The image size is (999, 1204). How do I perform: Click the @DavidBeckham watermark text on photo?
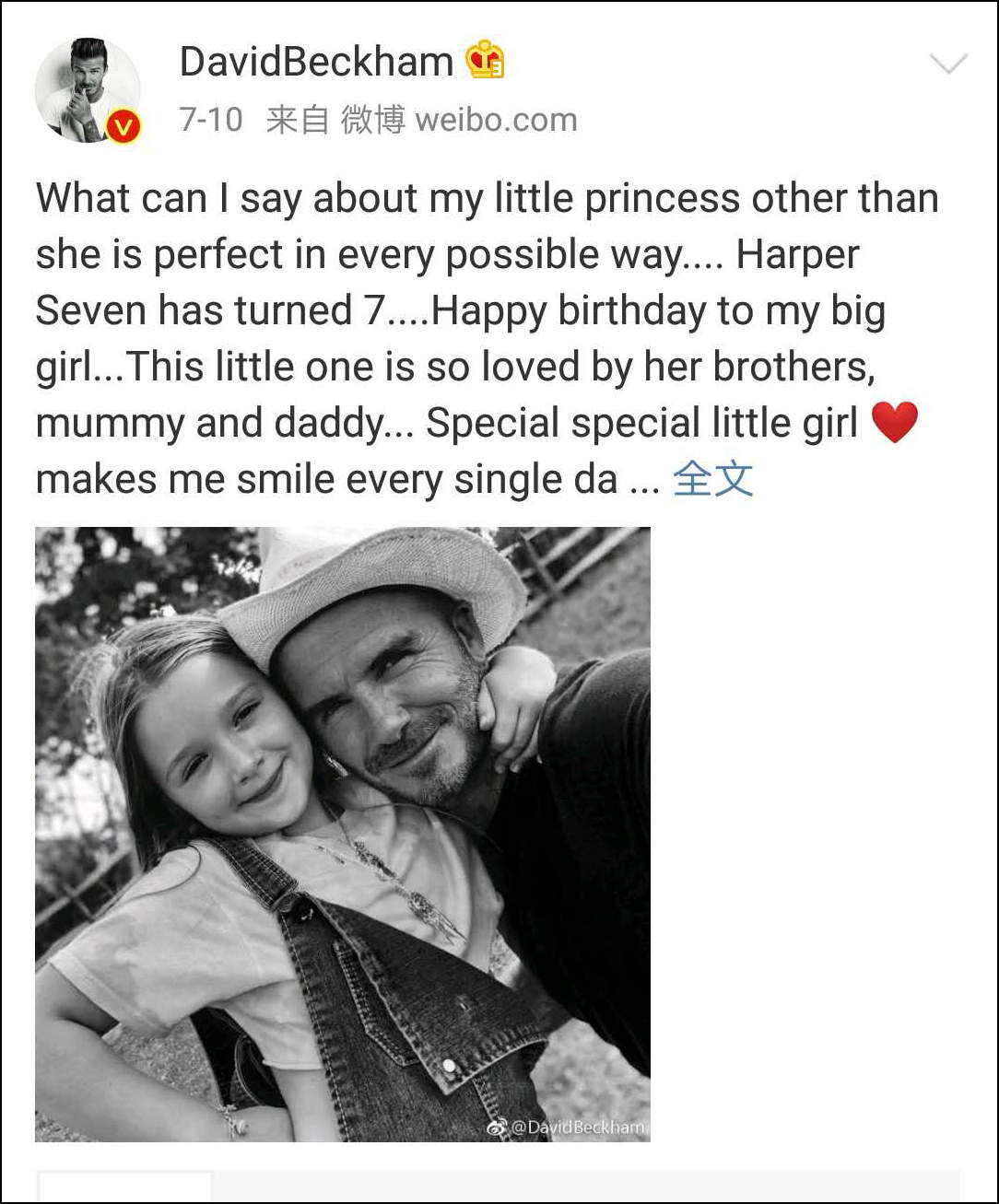pyautogui.click(x=578, y=1127)
